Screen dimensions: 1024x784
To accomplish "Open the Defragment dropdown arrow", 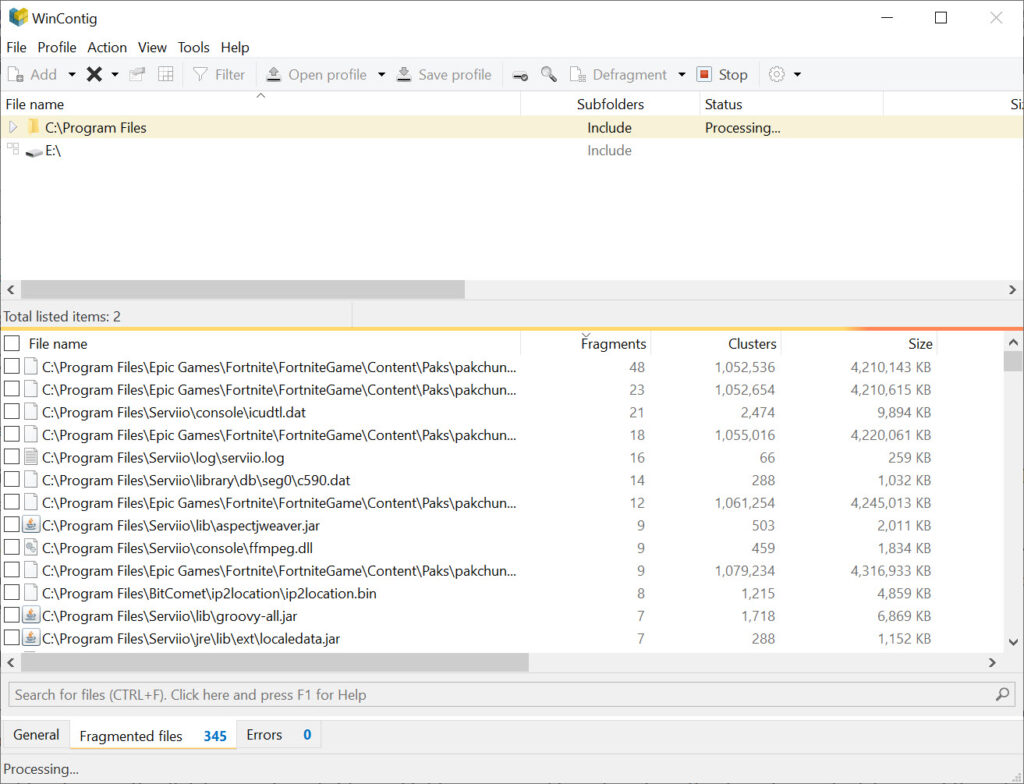I will coord(682,74).
